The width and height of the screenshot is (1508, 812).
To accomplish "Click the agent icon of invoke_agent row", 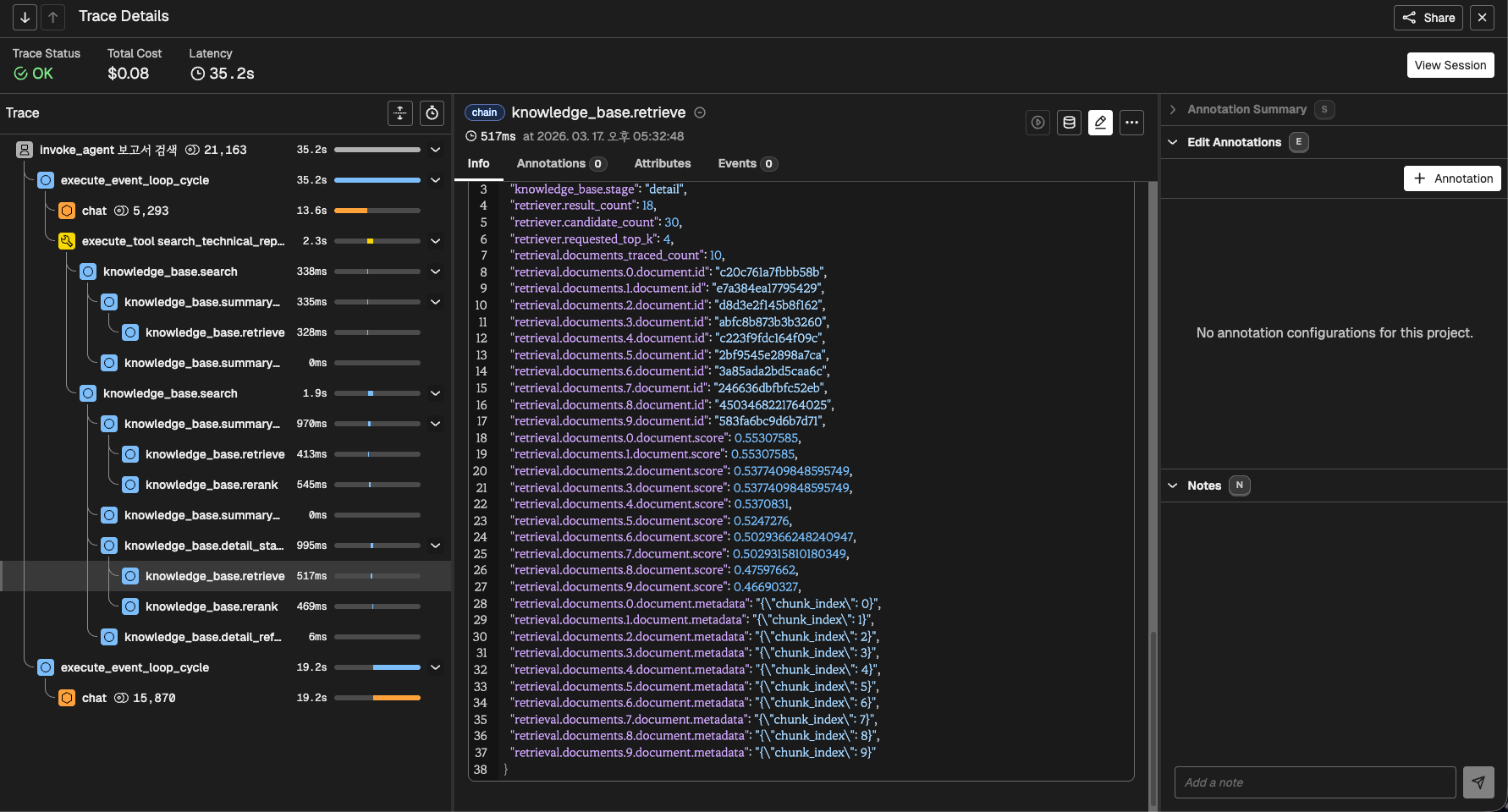I will coord(25,150).
